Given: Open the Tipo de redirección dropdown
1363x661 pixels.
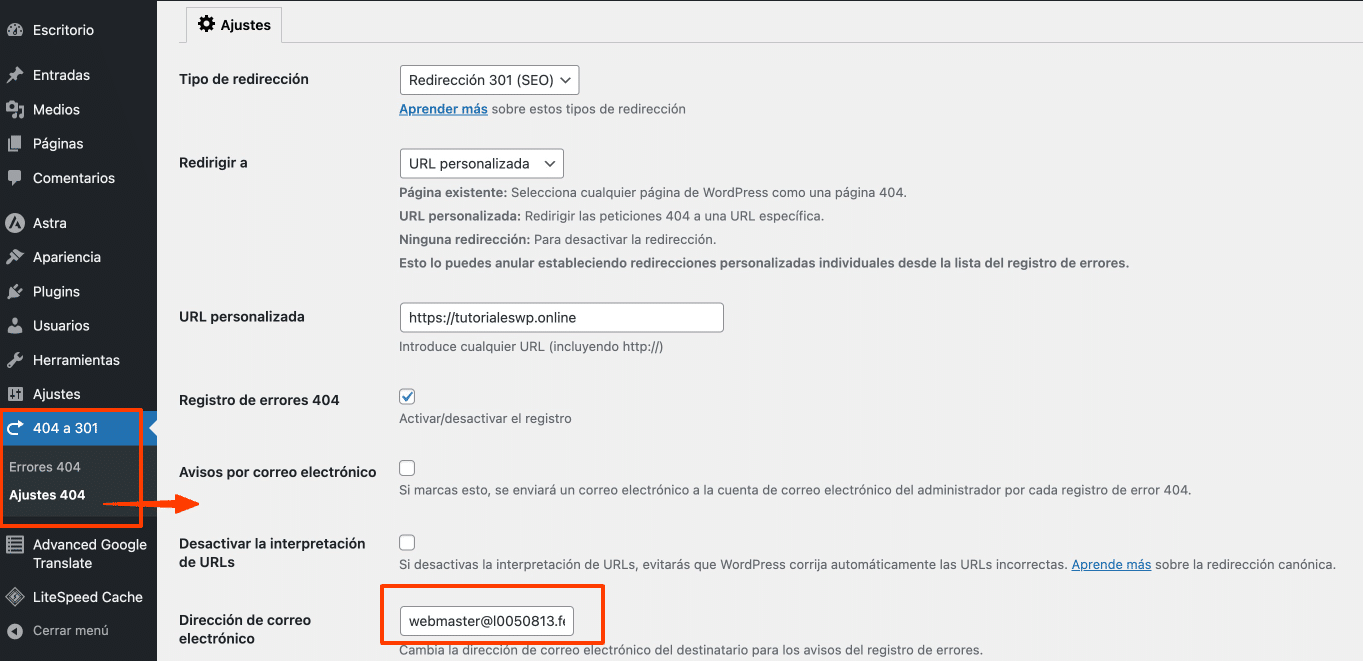Looking at the screenshot, I should click(x=488, y=80).
